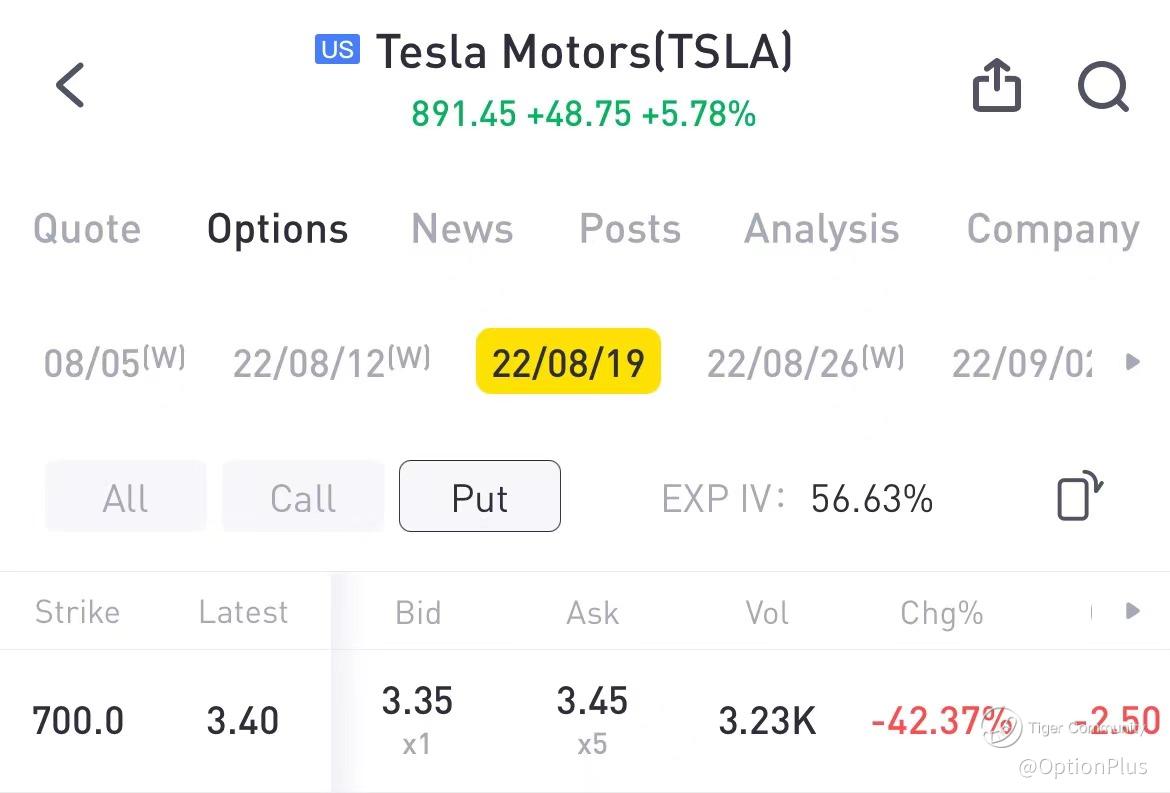The image size is (1170, 793).
Task: Sort by the Vol column header
Action: (767, 612)
